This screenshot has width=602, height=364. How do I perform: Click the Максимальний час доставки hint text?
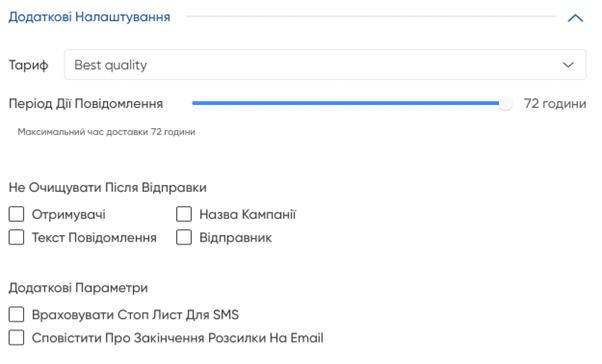(x=106, y=132)
